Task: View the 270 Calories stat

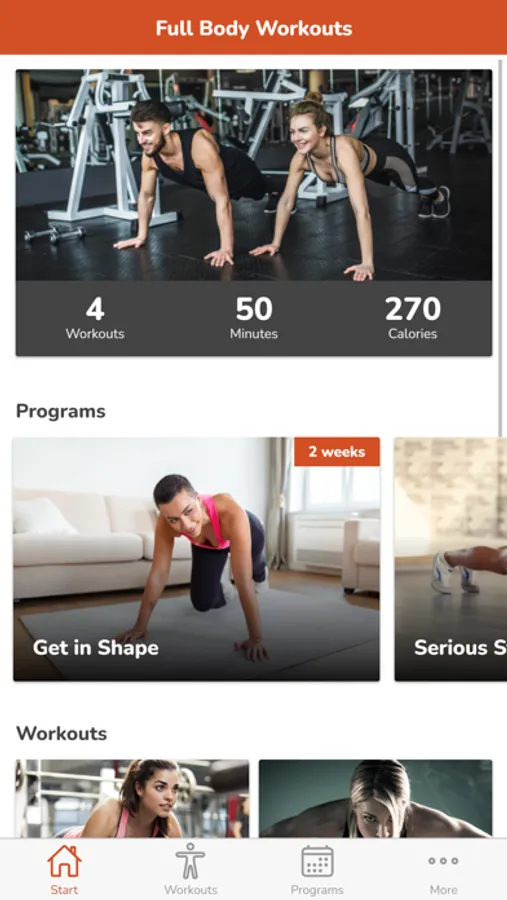Action: click(x=412, y=318)
